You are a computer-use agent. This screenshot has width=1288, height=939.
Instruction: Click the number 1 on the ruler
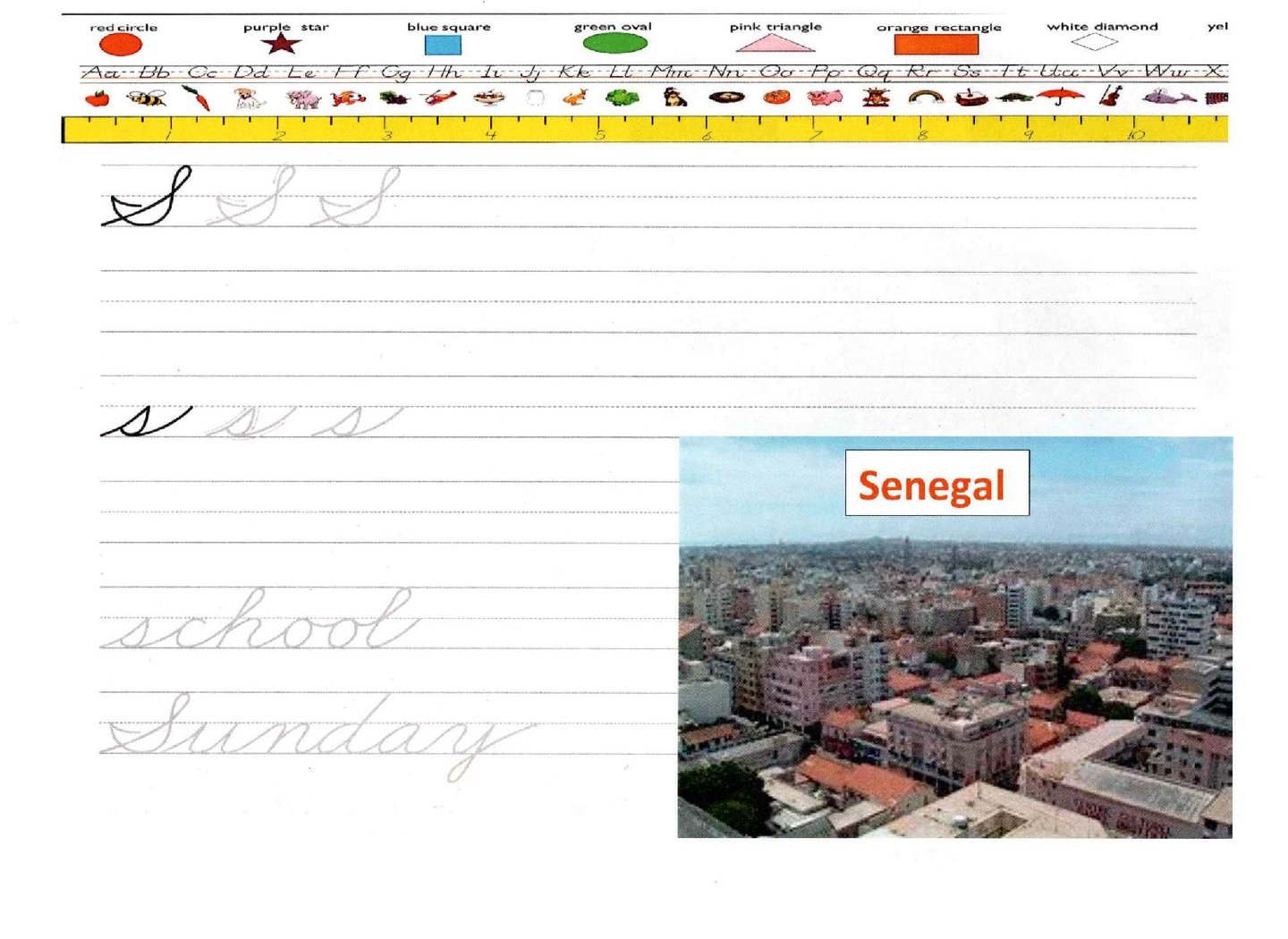169,136
